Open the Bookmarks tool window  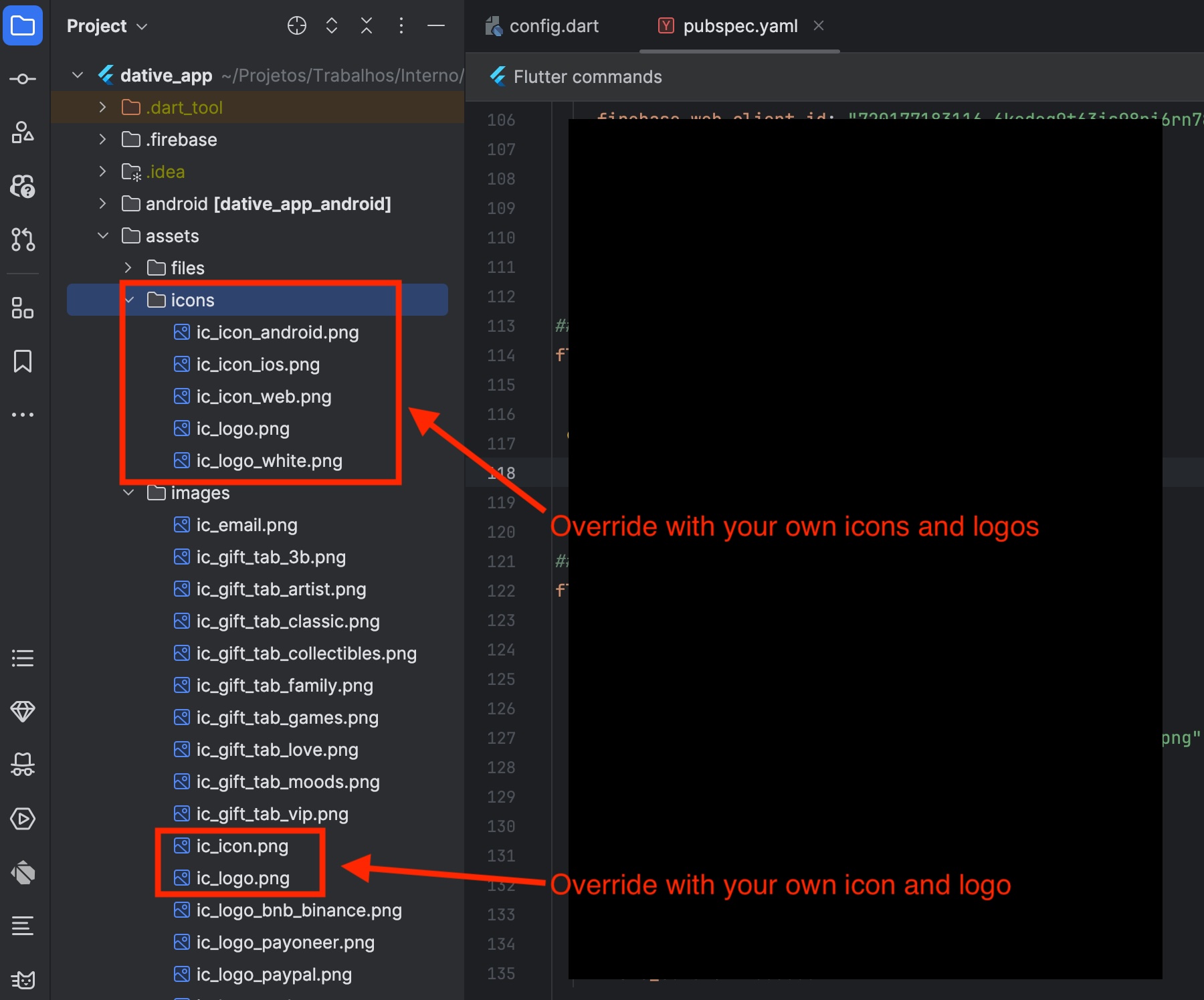coord(23,361)
